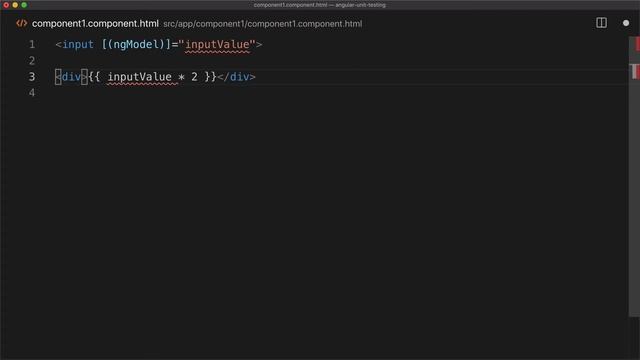Screen dimensions: 640x360
Task: Click inputValue inside the interpolation on line 3
Action: click(x=139, y=77)
